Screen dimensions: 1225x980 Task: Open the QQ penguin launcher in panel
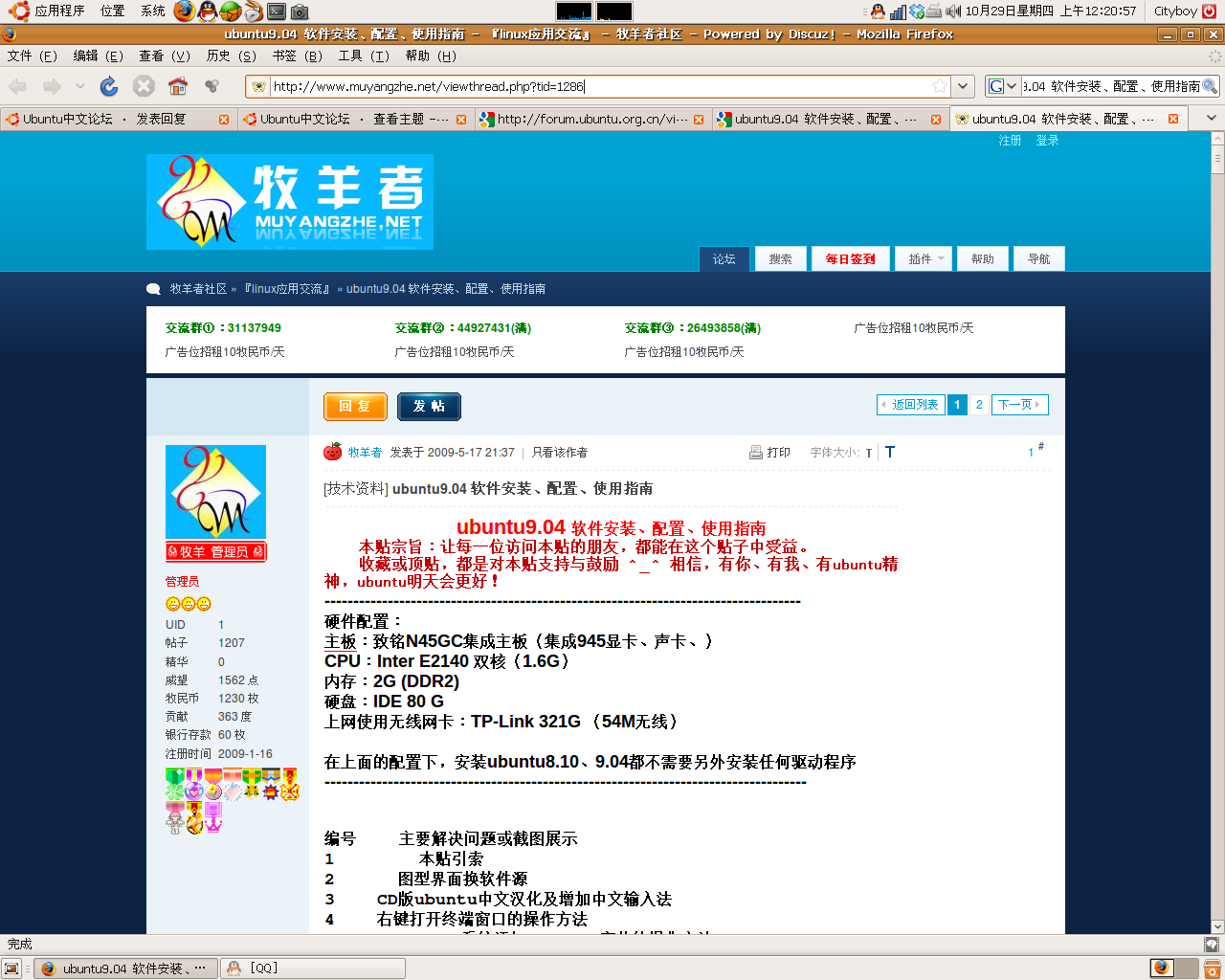pyautogui.click(x=208, y=11)
